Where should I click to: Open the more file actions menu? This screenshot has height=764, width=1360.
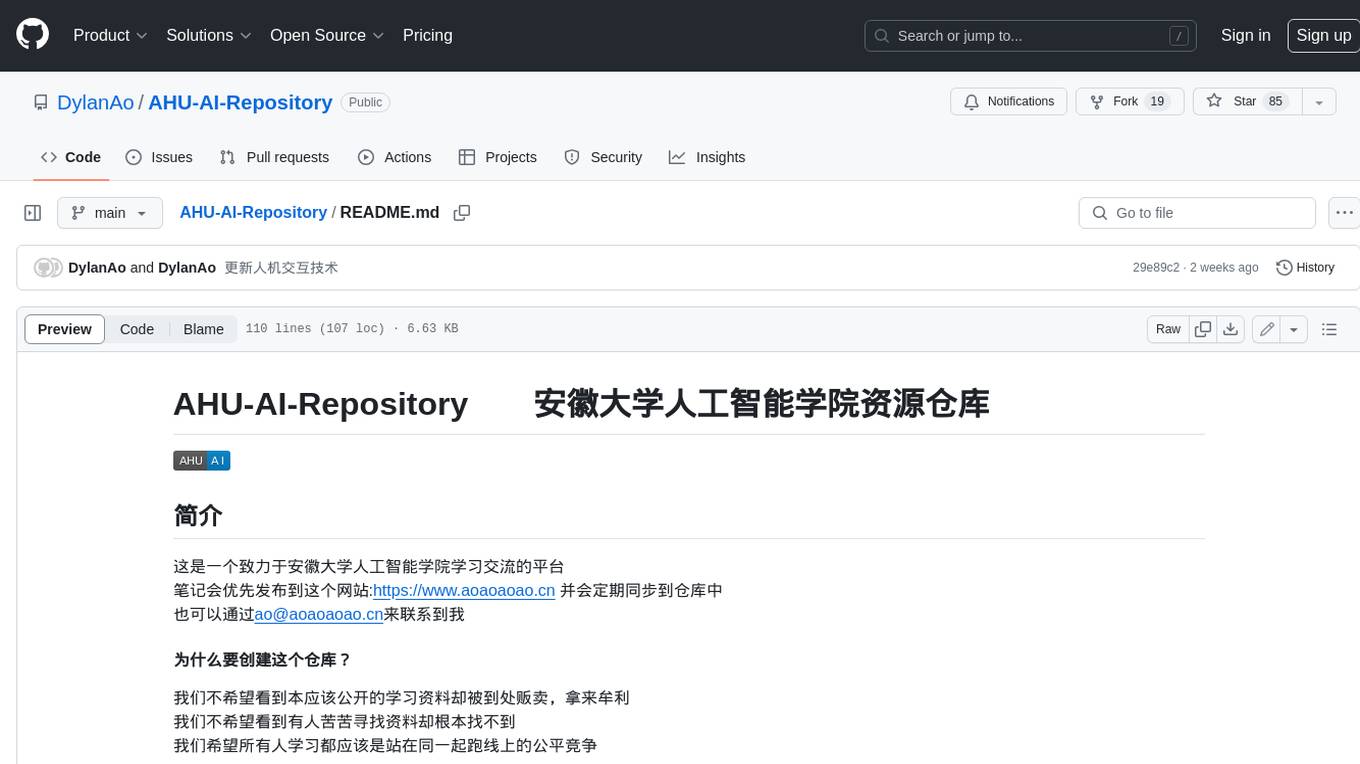click(x=1344, y=213)
